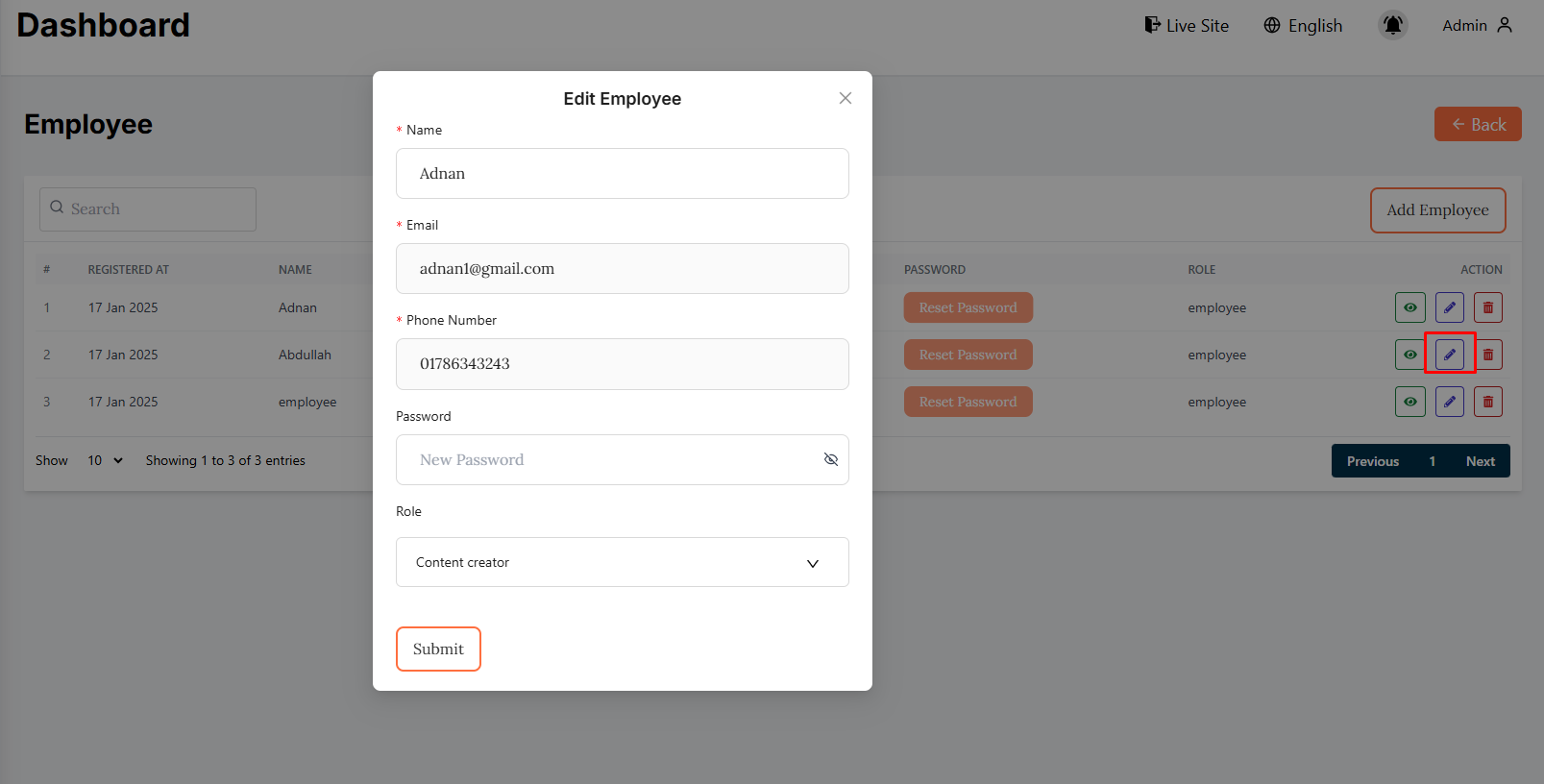Open the Role dropdown showing Content creator
The height and width of the screenshot is (784, 1544).
pyautogui.click(x=622, y=562)
